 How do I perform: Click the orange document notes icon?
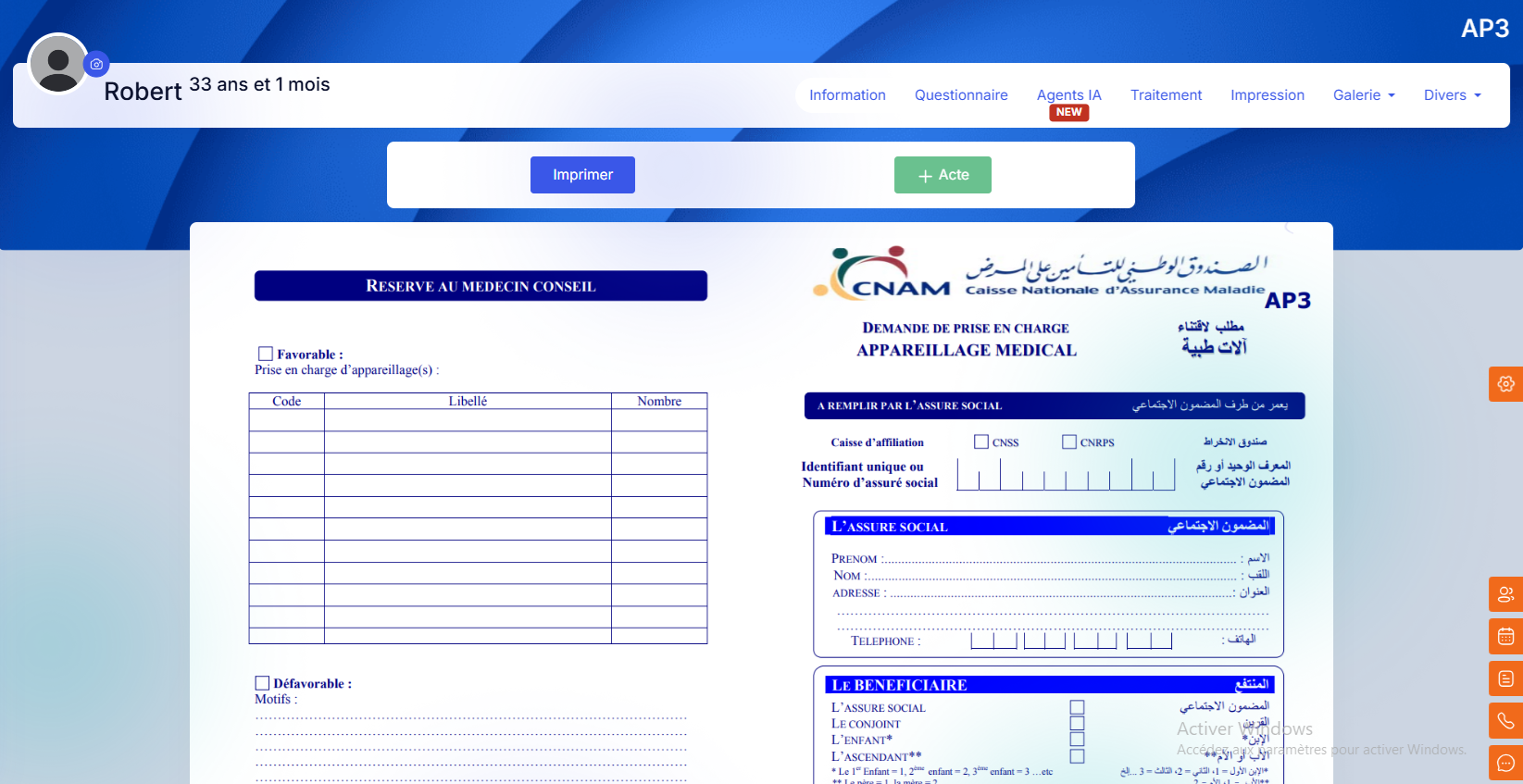click(x=1505, y=679)
